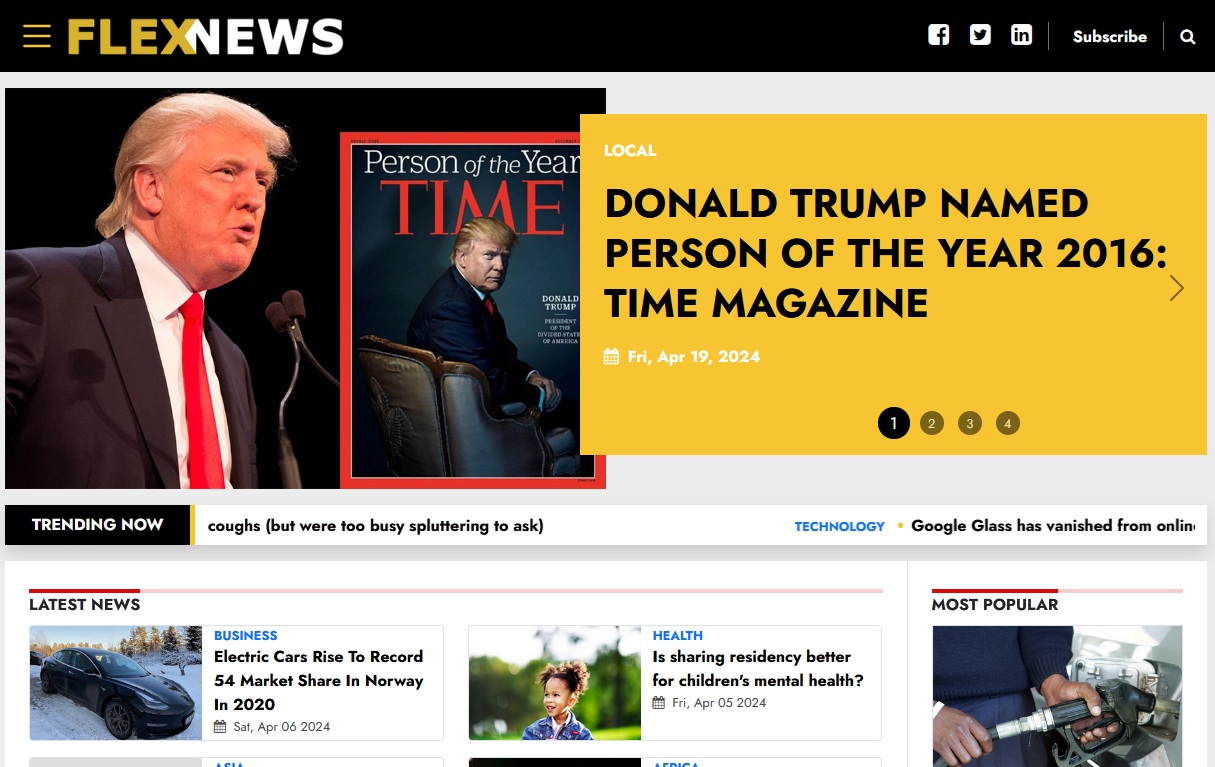The height and width of the screenshot is (767, 1215).
Task: Click the calendar icon beside Fri, Apr 19, 2024
Action: pyautogui.click(x=611, y=357)
